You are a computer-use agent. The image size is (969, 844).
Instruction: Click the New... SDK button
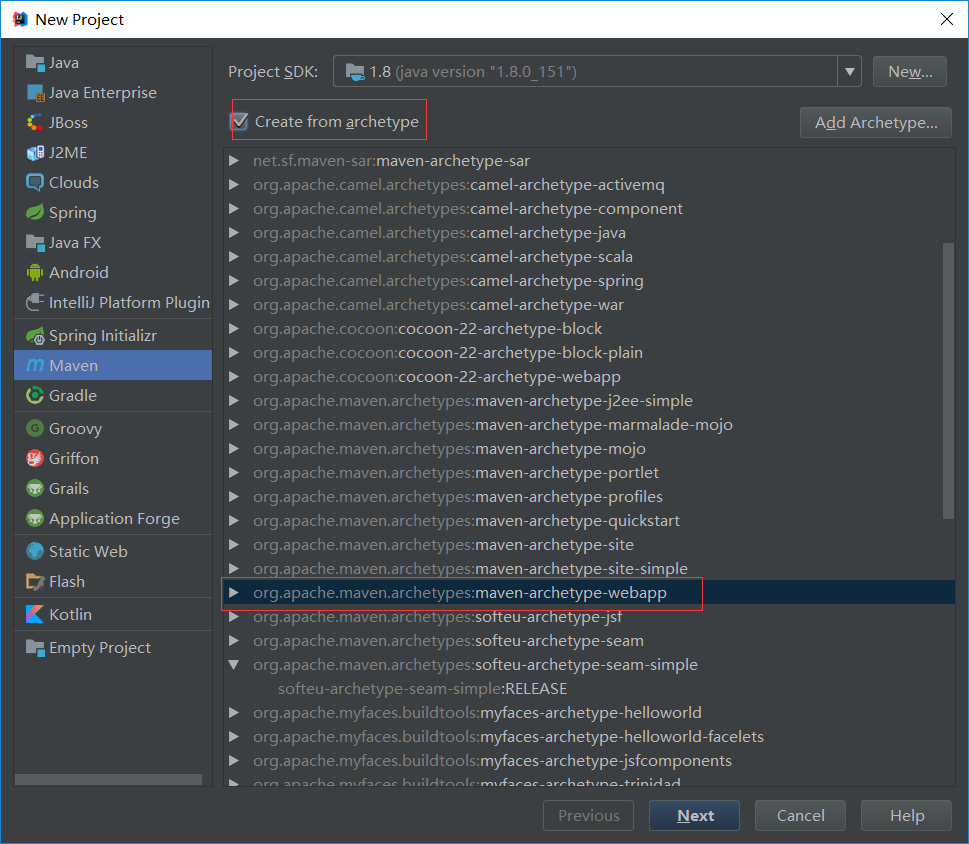[910, 72]
